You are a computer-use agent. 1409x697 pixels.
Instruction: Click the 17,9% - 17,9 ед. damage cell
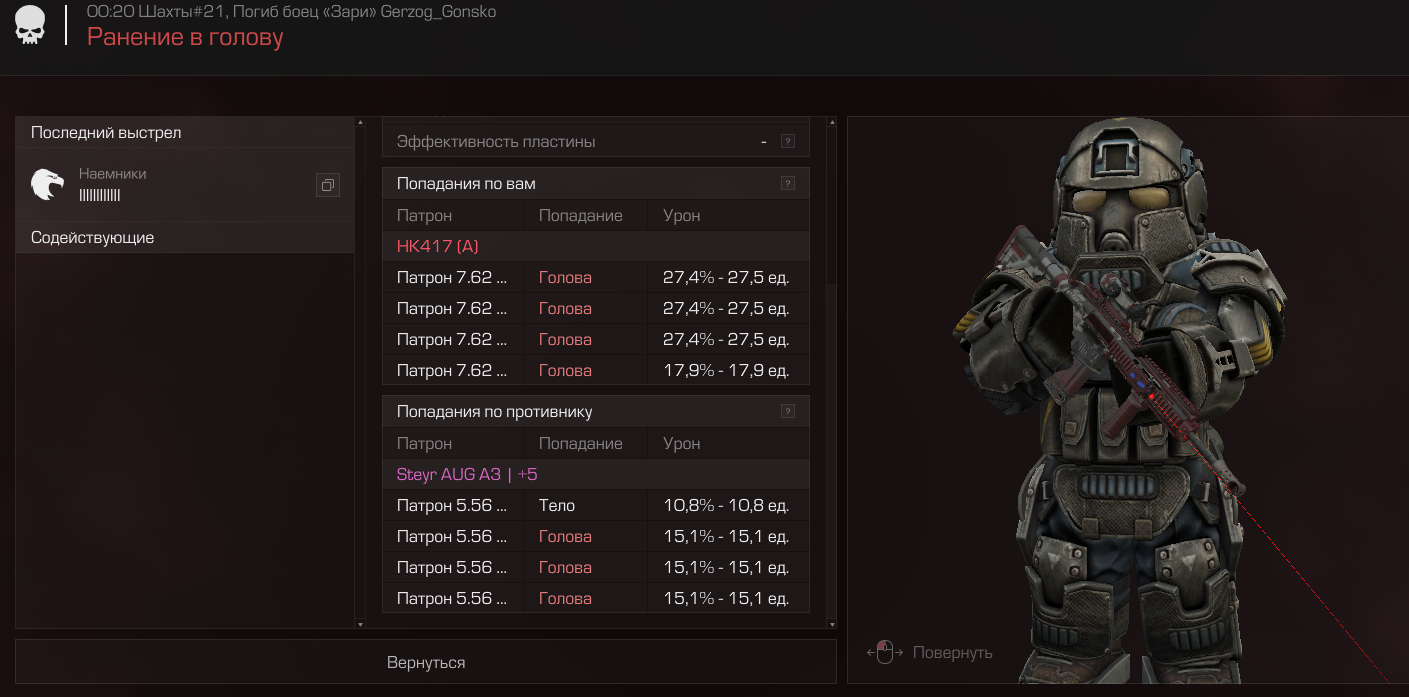(726, 370)
